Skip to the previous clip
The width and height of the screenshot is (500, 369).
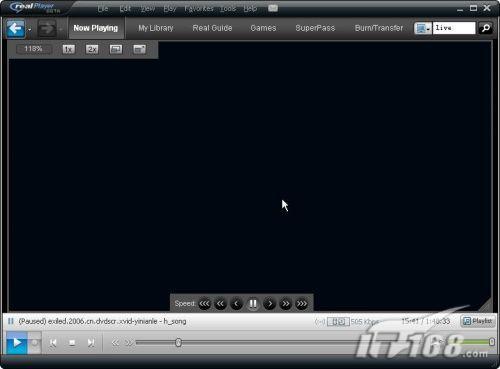click(53, 343)
